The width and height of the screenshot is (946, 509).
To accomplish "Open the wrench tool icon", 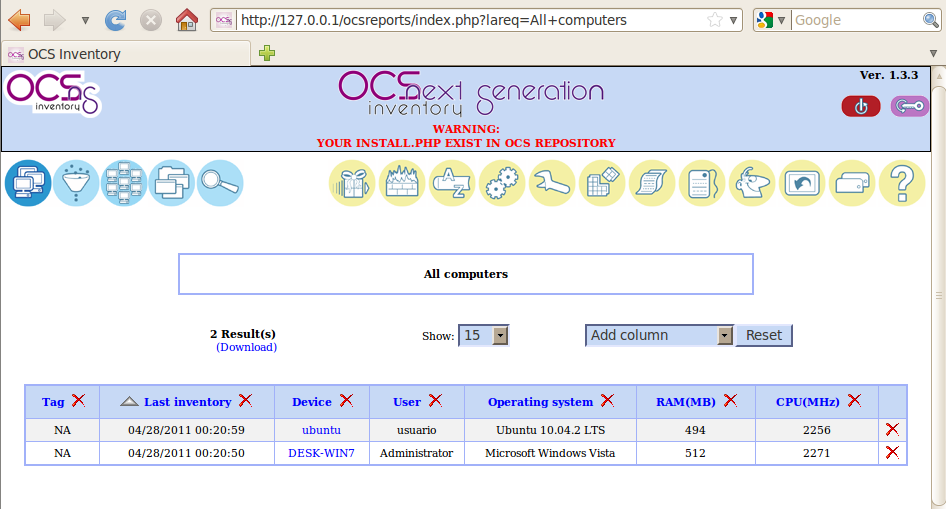I will click(552, 183).
